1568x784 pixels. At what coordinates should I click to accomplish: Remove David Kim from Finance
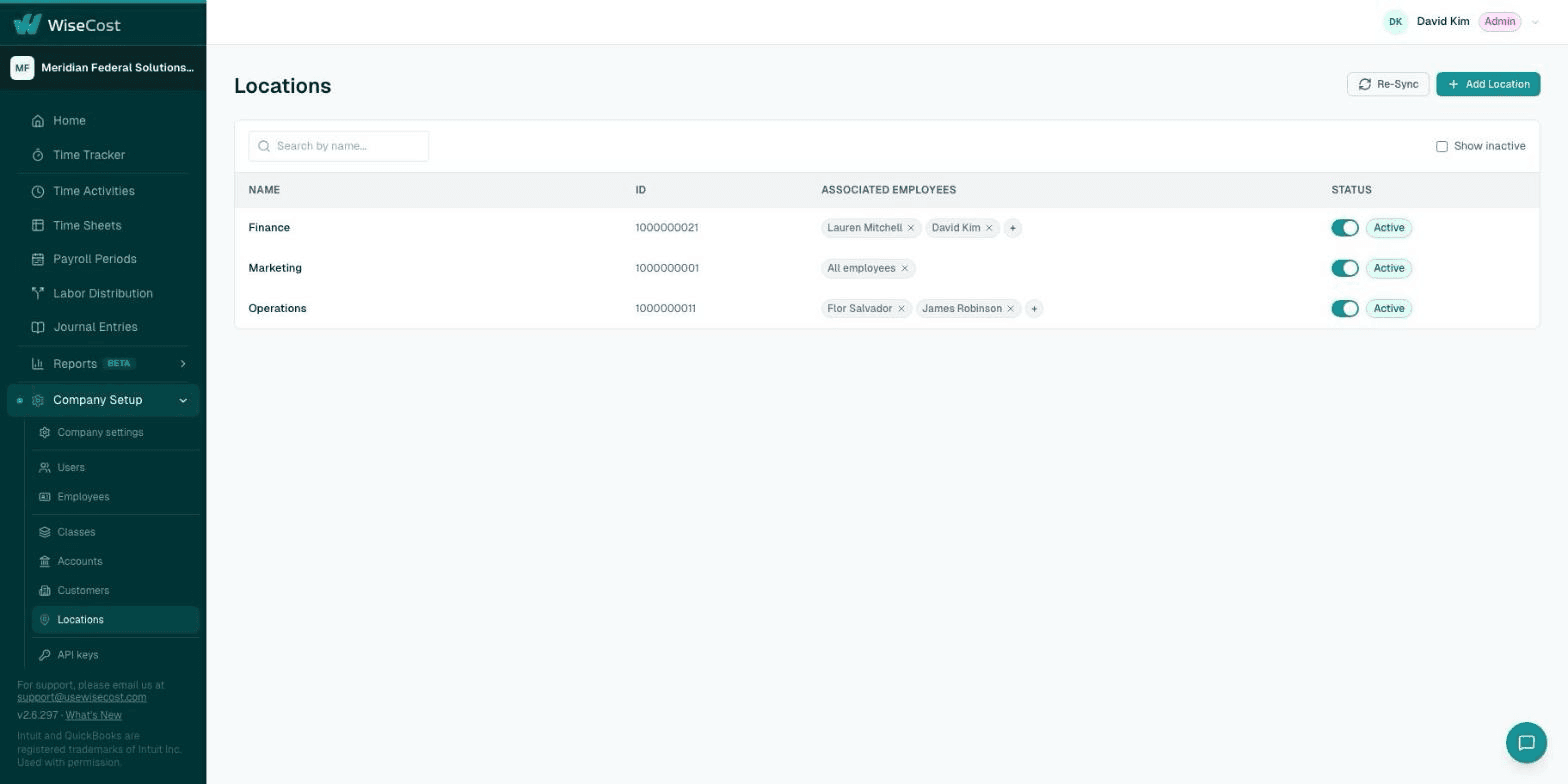989,228
